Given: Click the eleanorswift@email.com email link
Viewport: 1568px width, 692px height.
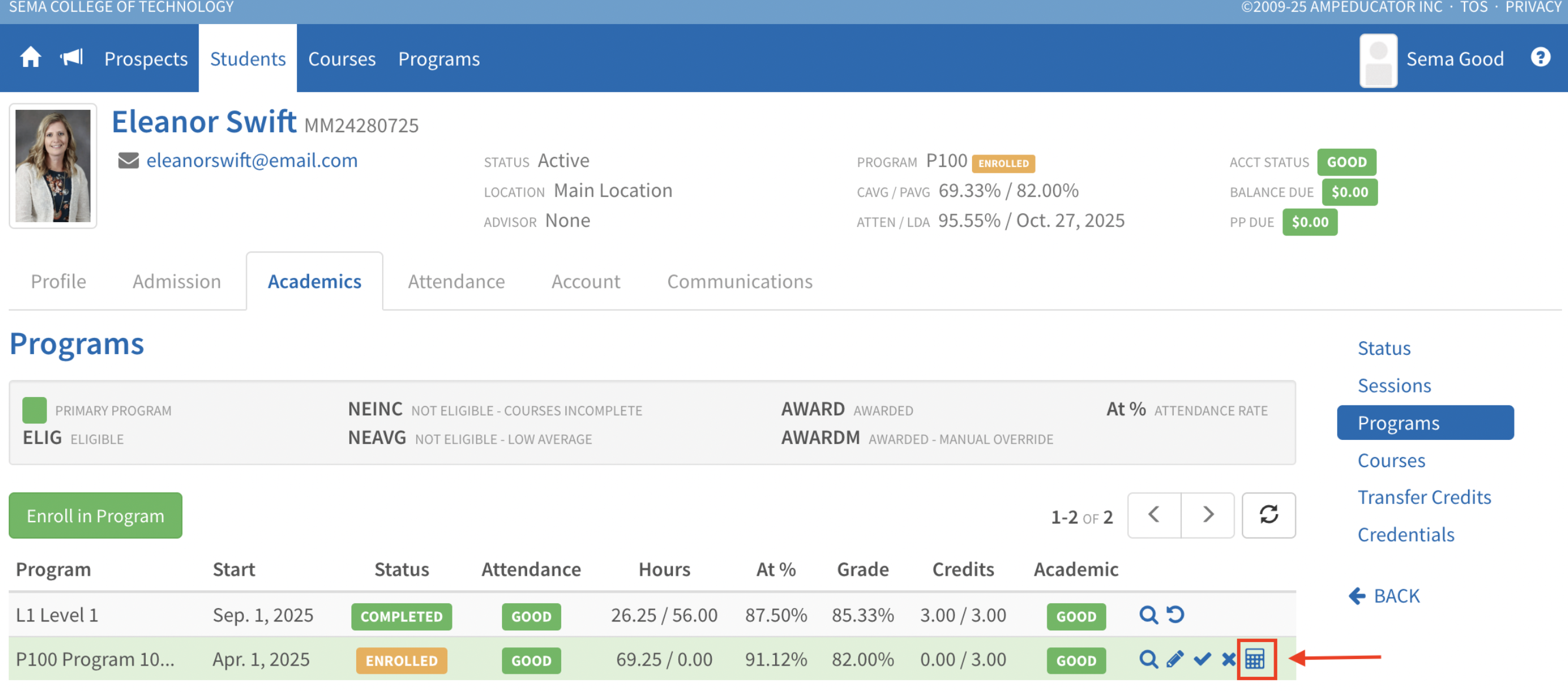Looking at the screenshot, I should pyautogui.click(x=252, y=160).
